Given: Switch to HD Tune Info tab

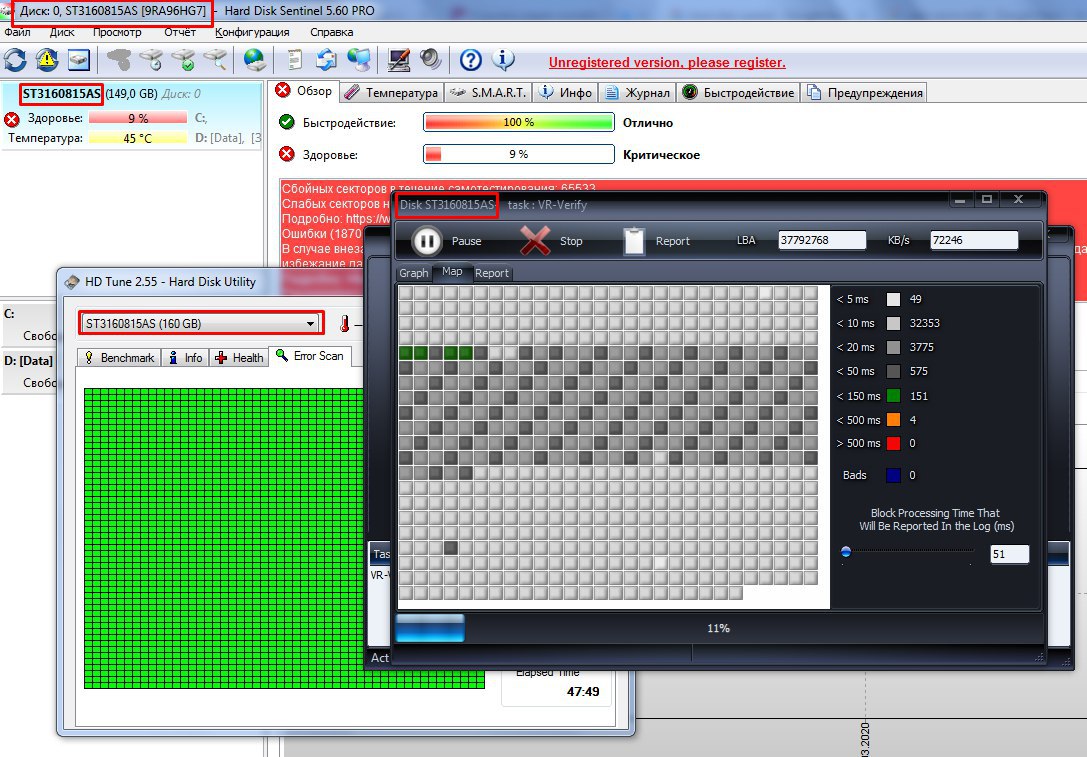Looking at the screenshot, I should [186, 358].
